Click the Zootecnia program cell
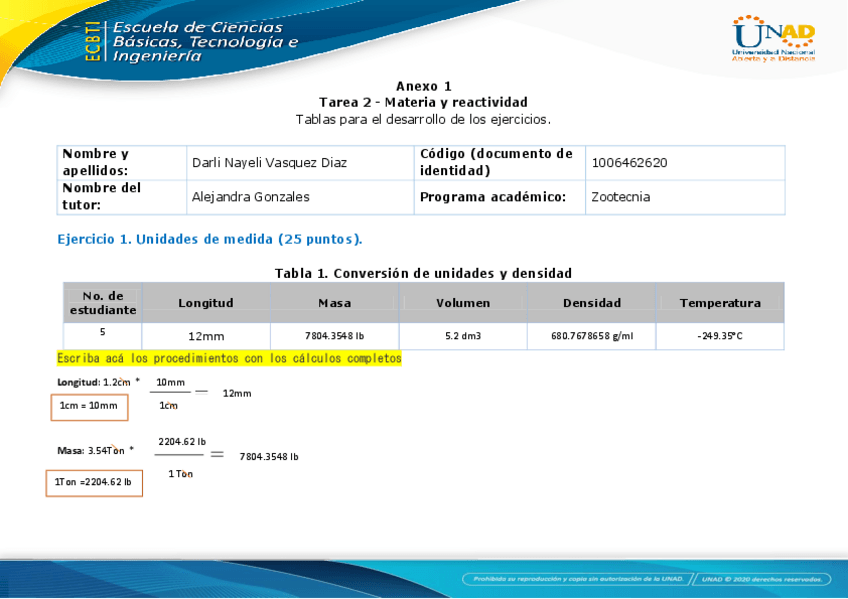 [620, 197]
